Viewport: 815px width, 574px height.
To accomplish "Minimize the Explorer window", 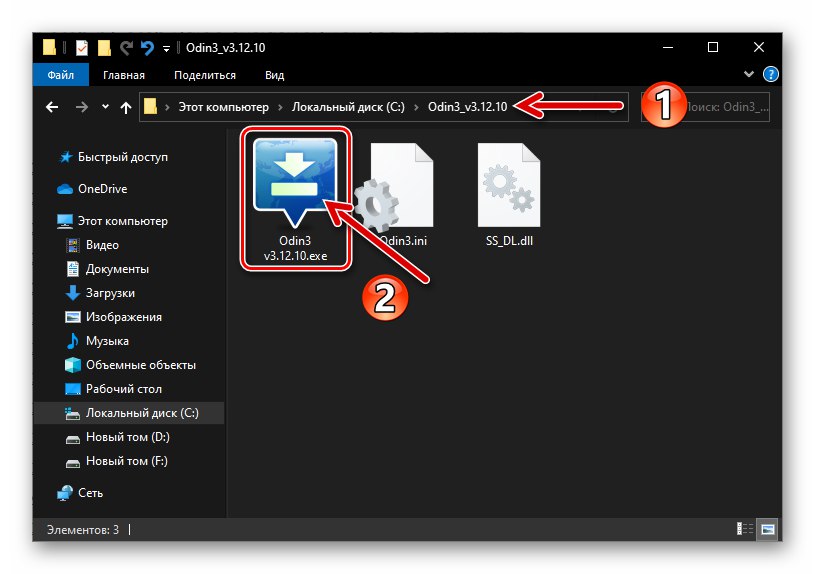I will coord(668,47).
